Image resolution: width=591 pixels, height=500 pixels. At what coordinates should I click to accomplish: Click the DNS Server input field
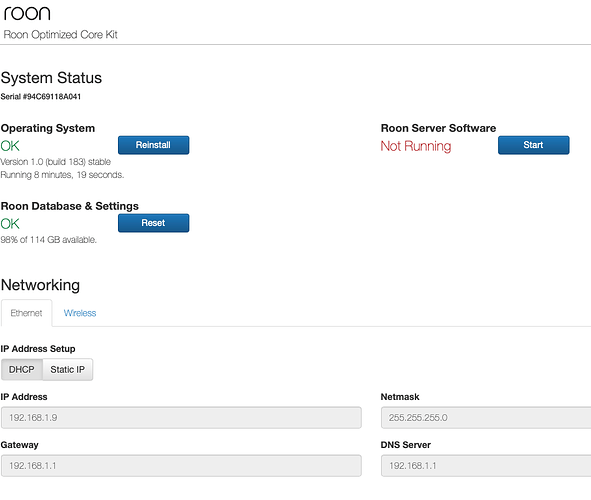click(x=486, y=466)
